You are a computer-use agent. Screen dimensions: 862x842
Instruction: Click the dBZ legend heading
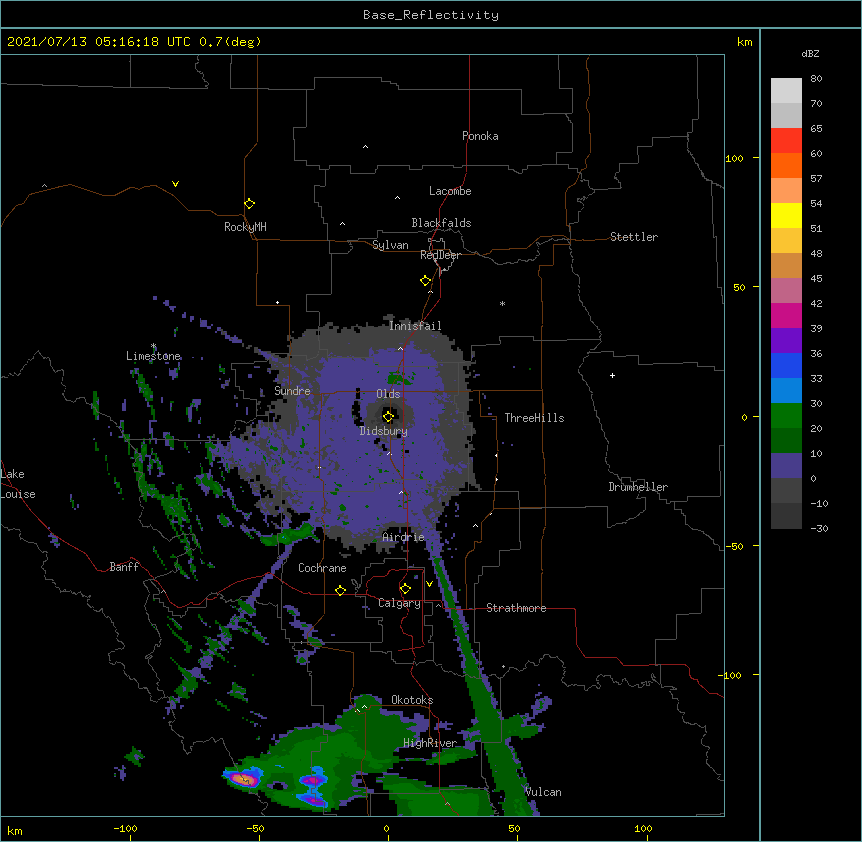pyautogui.click(x=810, y=53)
